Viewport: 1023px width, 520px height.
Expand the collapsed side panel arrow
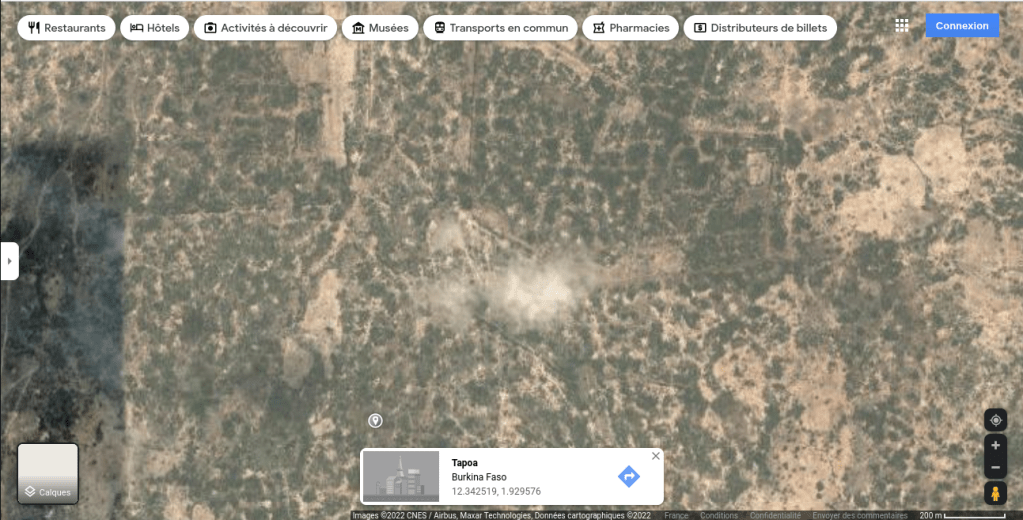(x=9, y=261)
